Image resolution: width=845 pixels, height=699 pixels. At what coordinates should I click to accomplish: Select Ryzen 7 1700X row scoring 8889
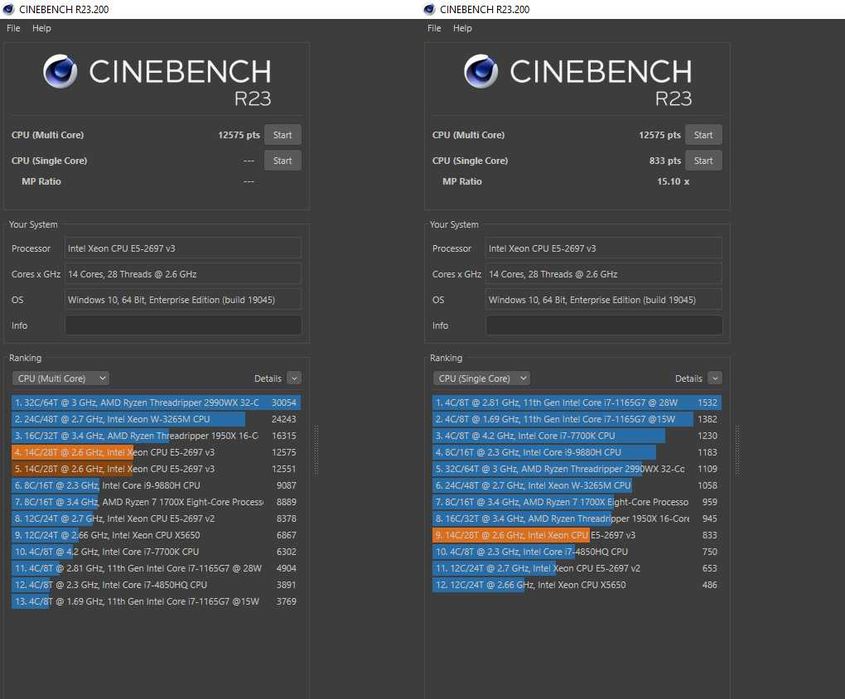[156, 502]
